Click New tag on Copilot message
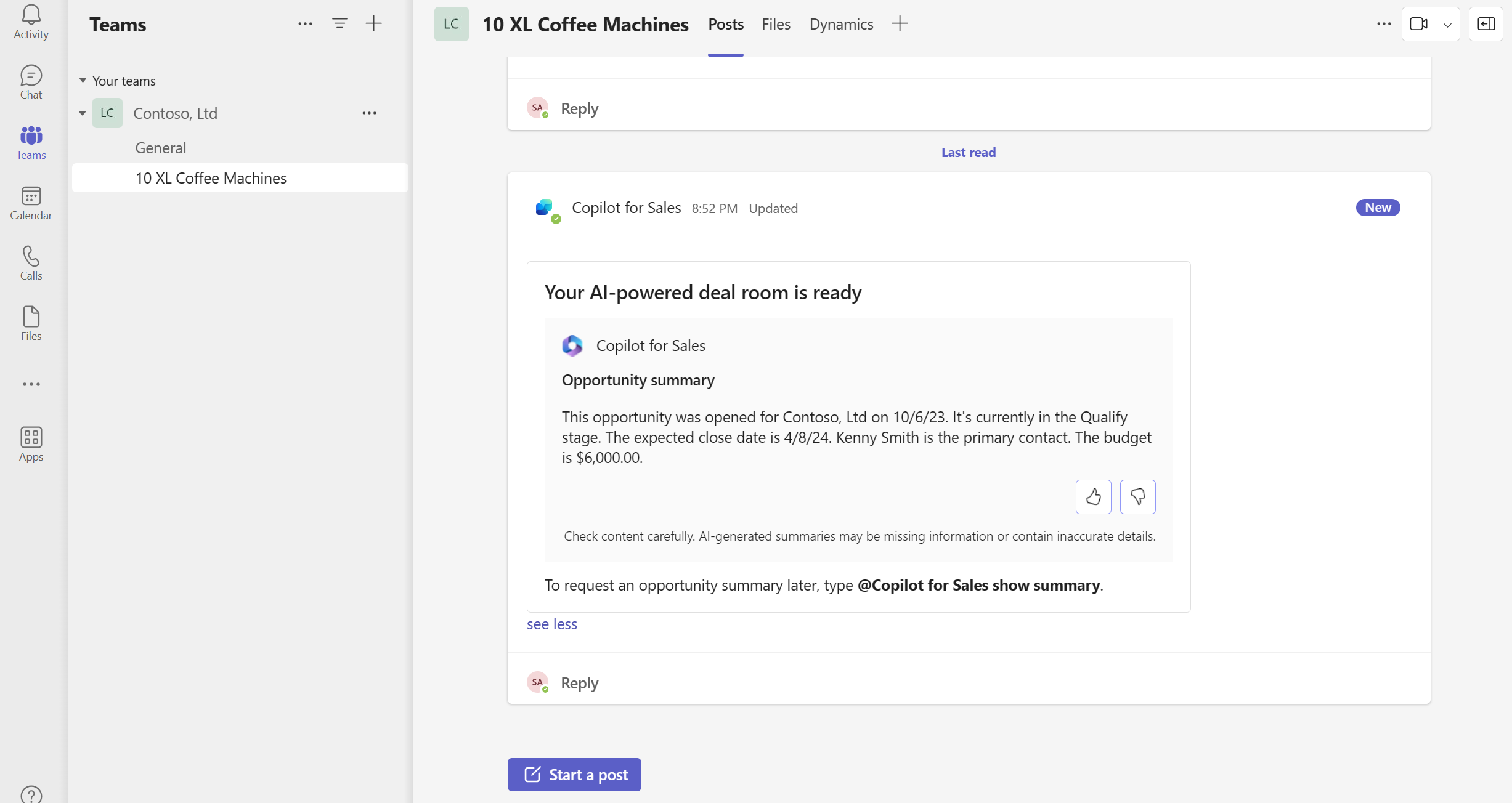 tap(1378, 208)
